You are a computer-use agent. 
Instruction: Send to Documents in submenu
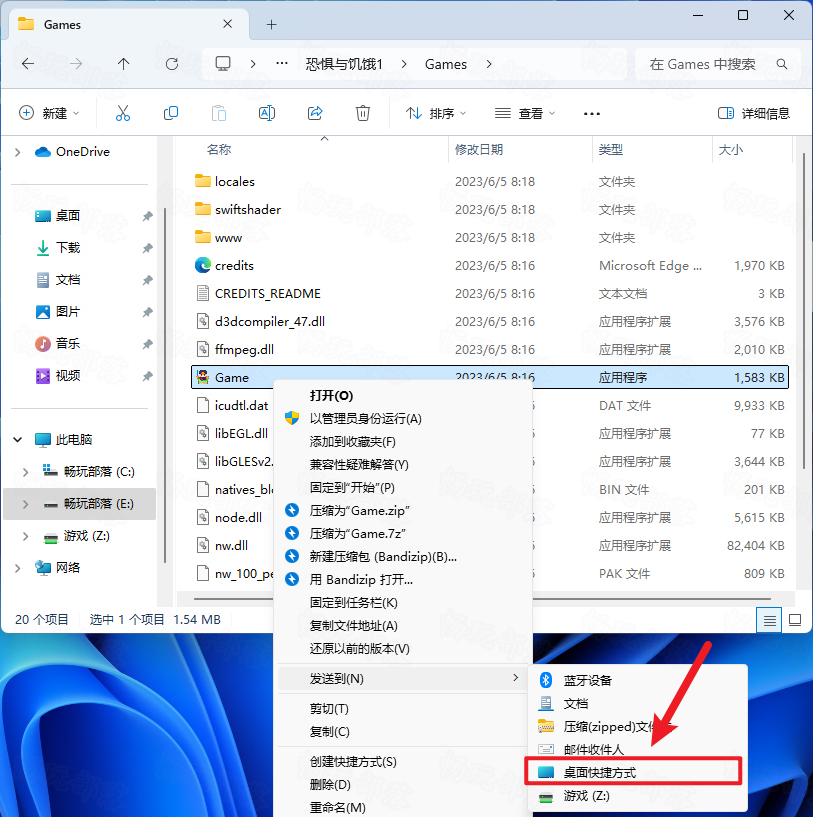[637, 703]
